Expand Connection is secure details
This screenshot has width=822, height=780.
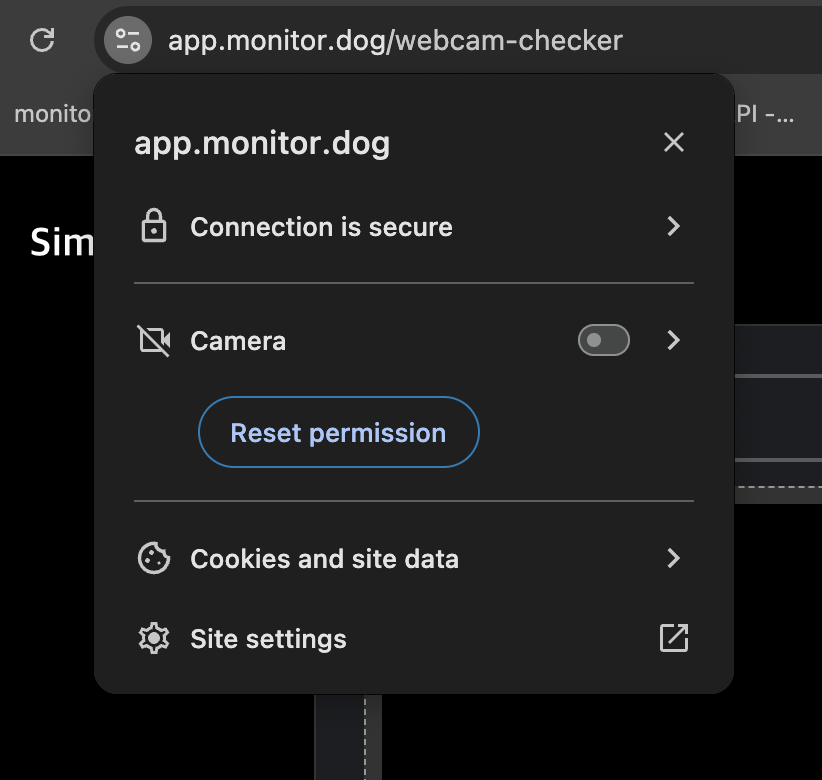[x=673, y=227]
